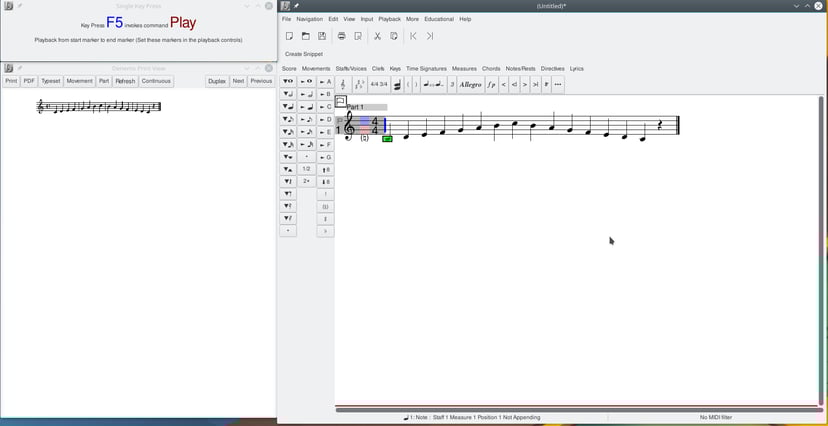Go to score end icon
The width and height of the screenshot is (828, 426).
click(430, 36)
